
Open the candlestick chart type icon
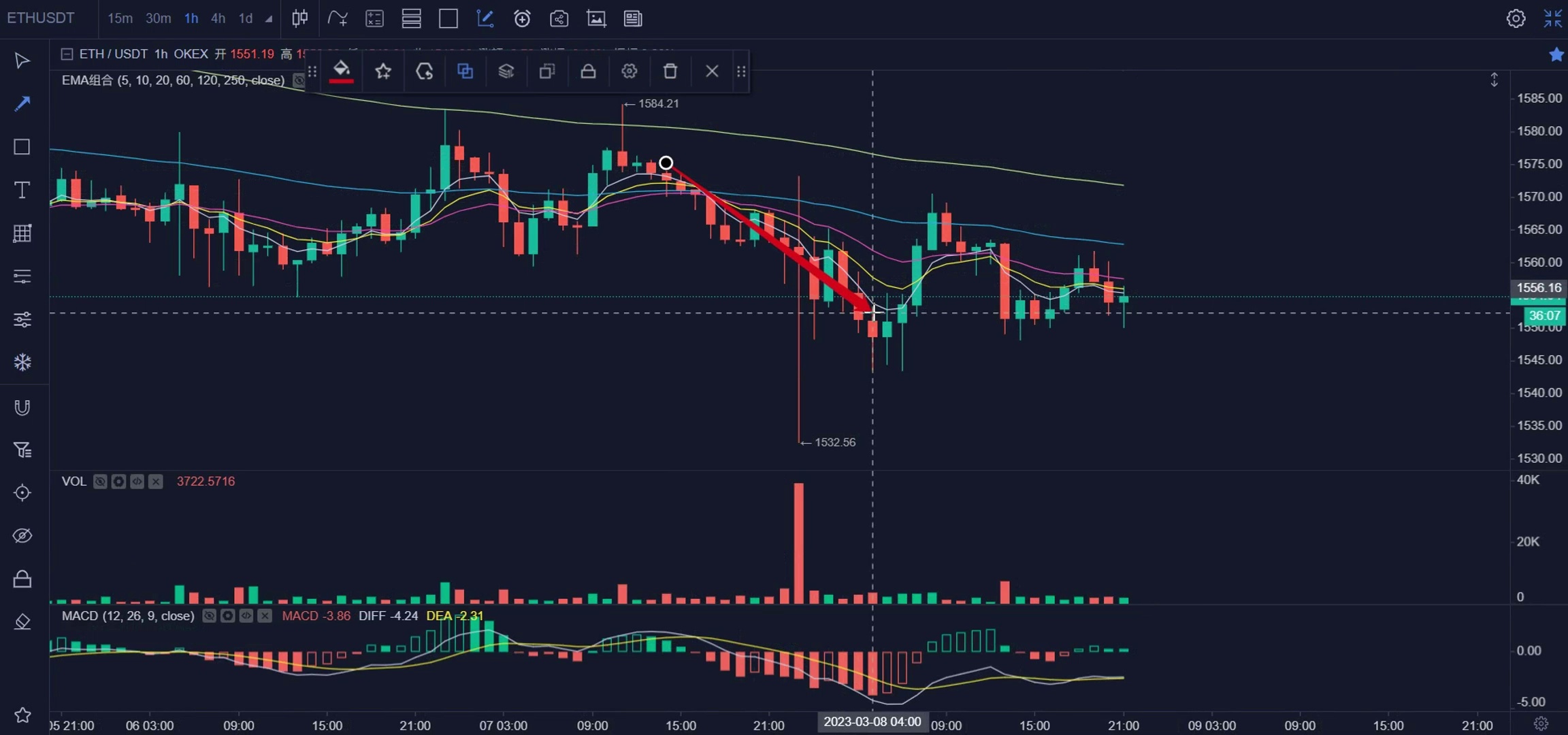tap(299, 18)
